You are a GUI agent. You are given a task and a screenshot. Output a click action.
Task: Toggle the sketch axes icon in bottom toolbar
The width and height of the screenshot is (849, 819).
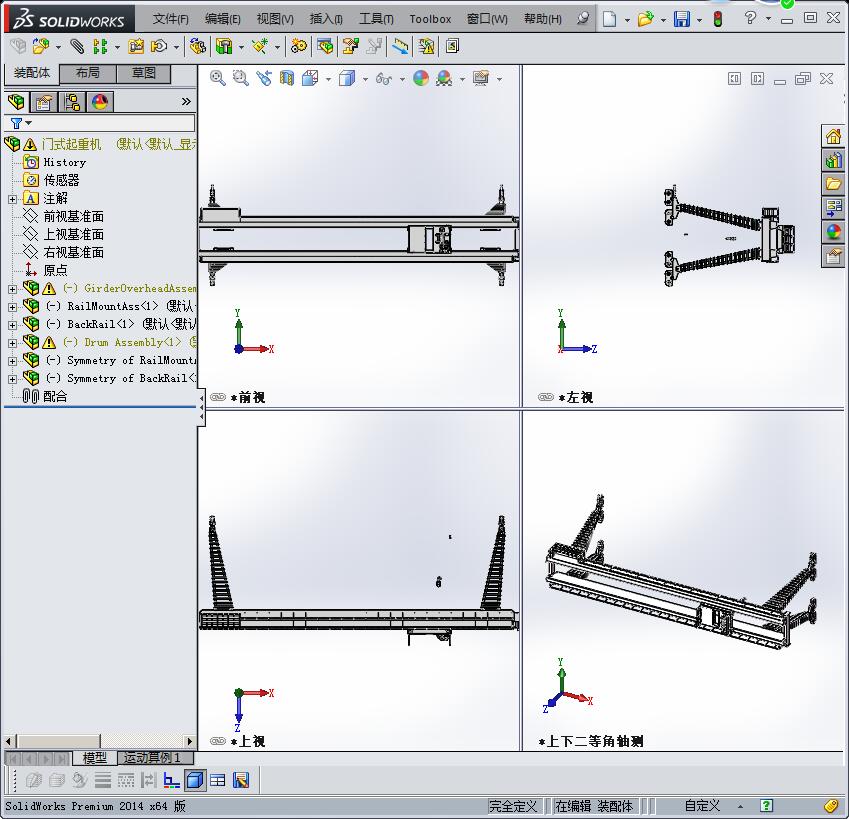172,780
